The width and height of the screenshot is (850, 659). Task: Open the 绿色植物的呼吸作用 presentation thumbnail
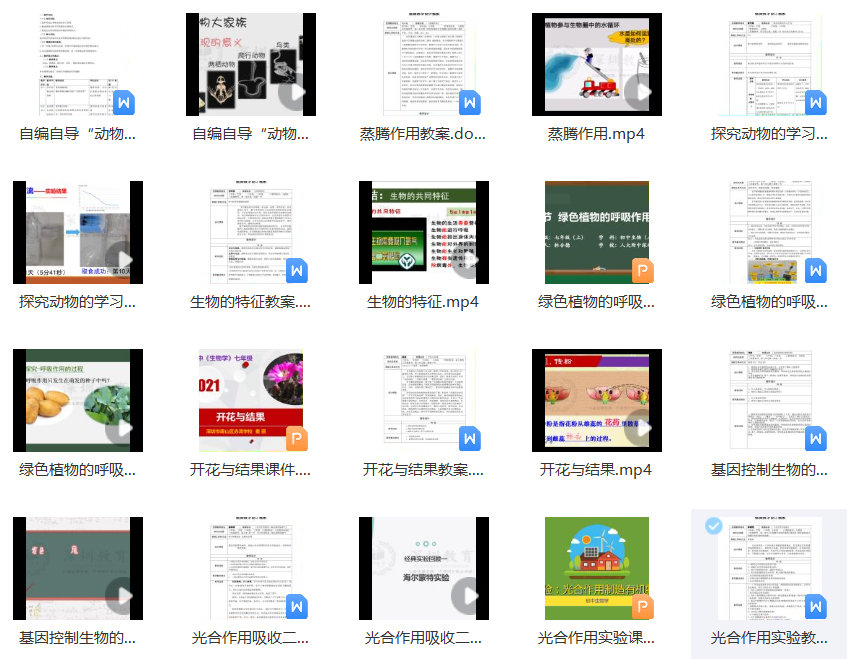coord(596,232)
